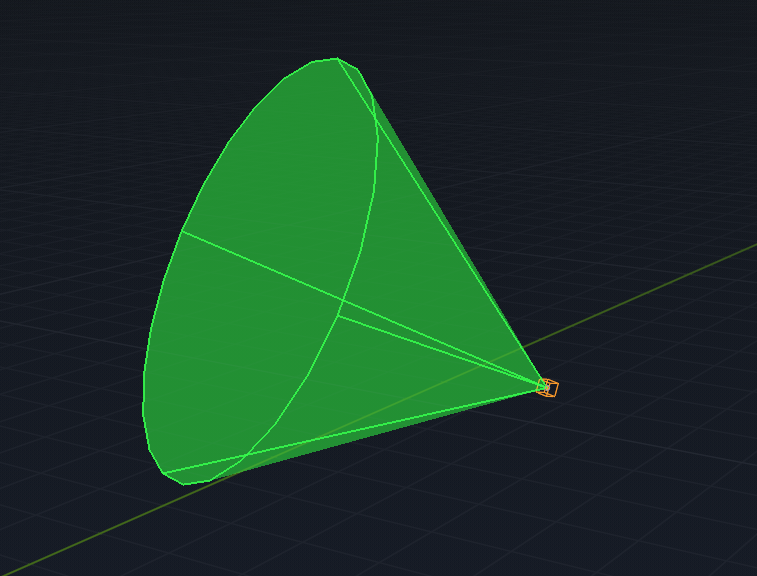Select the orange wireframe cube at cone tip
Image resolution: width=757 pixels, height=576 pixels.
(547, 387)
